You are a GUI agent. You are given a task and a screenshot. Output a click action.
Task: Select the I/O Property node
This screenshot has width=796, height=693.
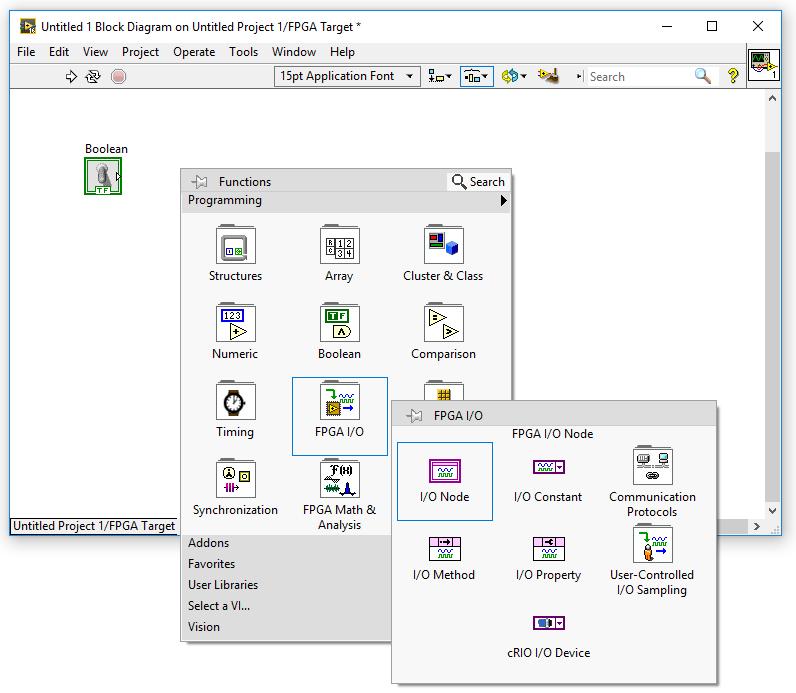click(548, 548)
